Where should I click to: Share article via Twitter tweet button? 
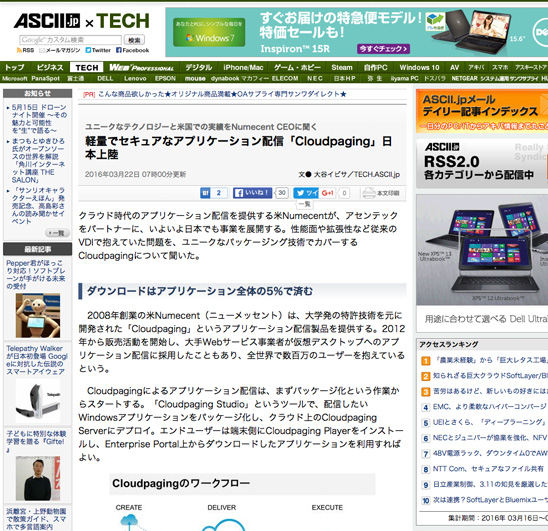pyautogui.click(x=306, y=193)
